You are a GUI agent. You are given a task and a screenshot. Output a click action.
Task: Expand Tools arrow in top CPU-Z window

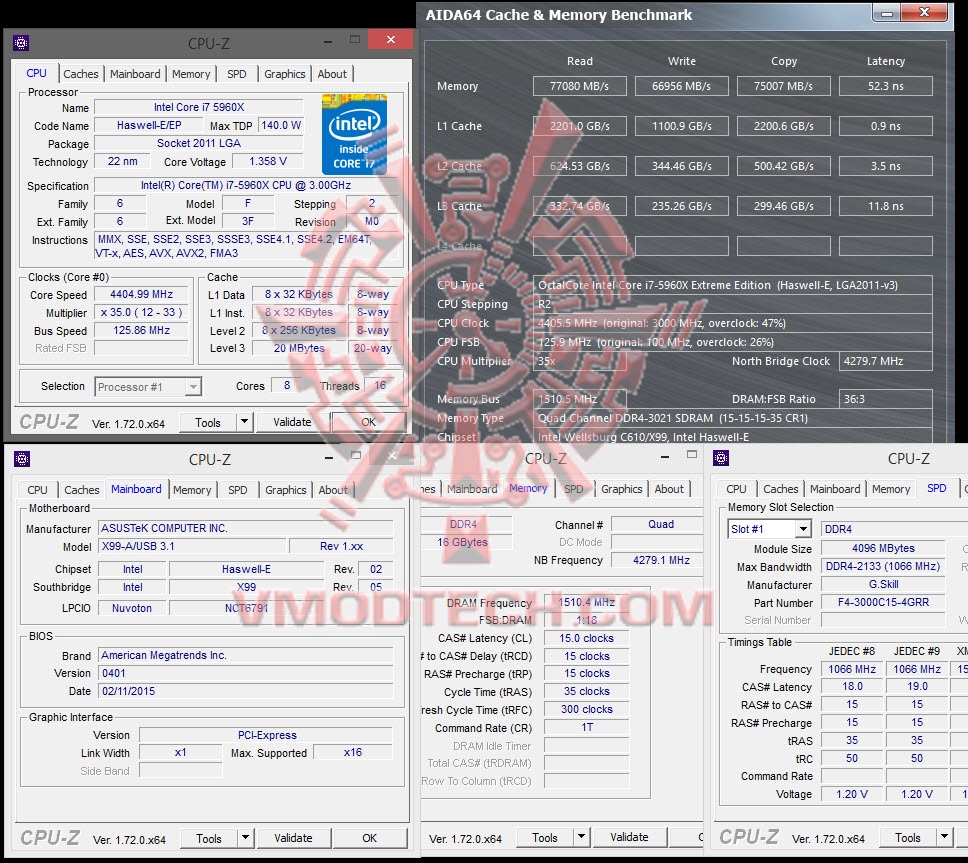click(x=244, y=422)
